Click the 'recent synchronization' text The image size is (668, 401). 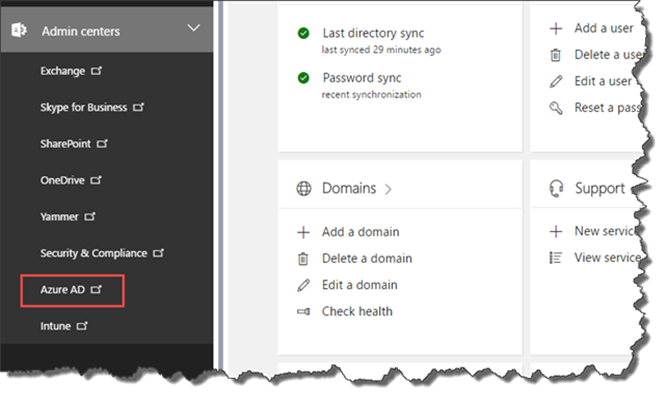[x=371, y=95]
